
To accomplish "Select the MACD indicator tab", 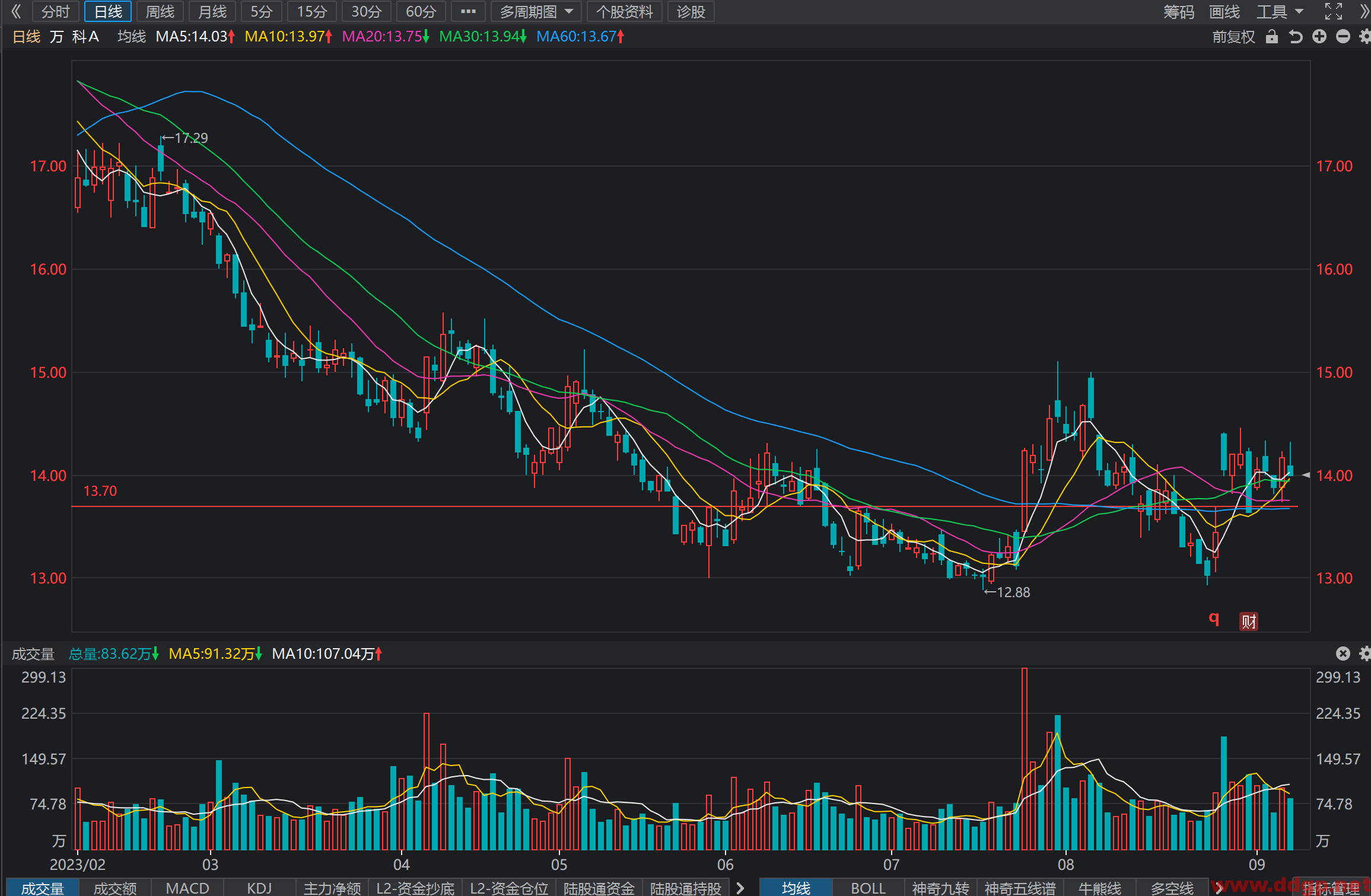I will (187, 888).
